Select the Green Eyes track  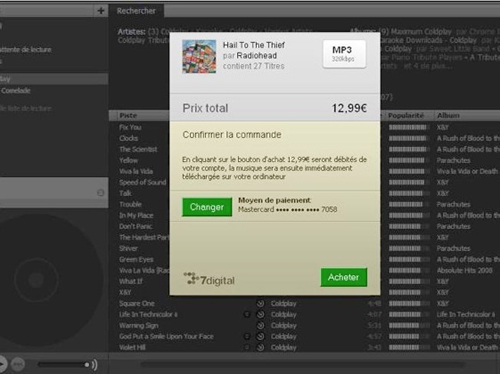[136, 259]
